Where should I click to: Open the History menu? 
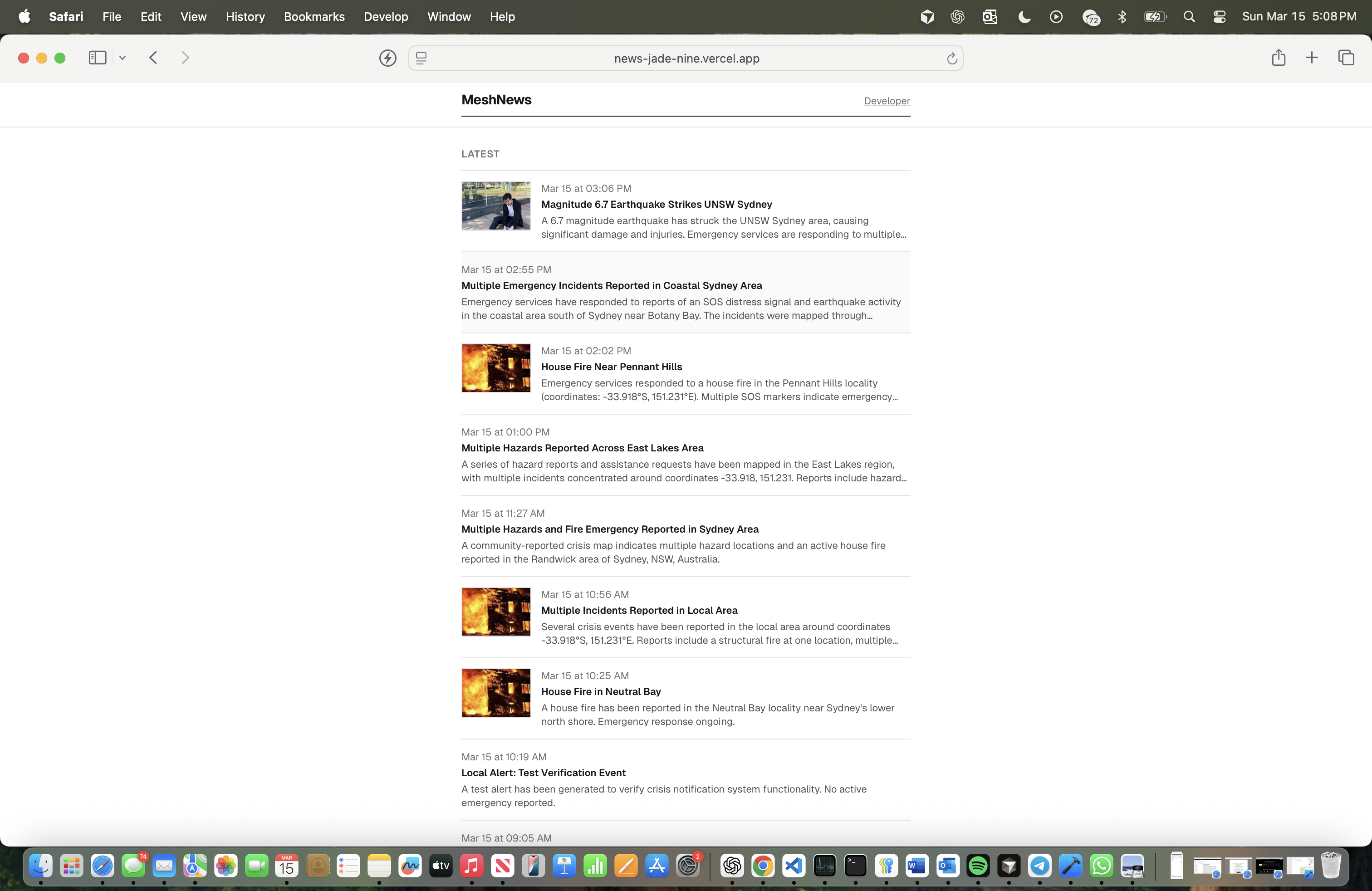click(x=245, y=17)
